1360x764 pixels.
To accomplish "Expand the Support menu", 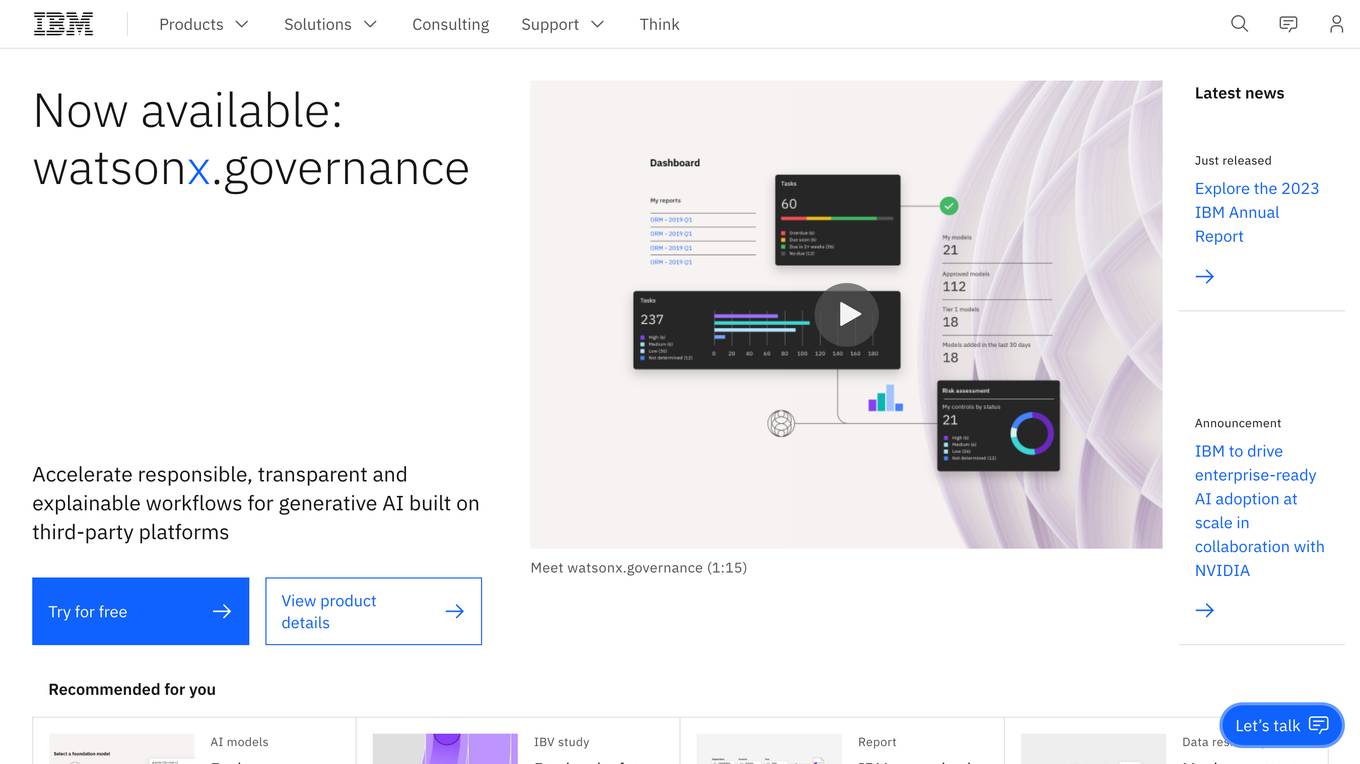I will pyautogui.click(x=562, y=24).
